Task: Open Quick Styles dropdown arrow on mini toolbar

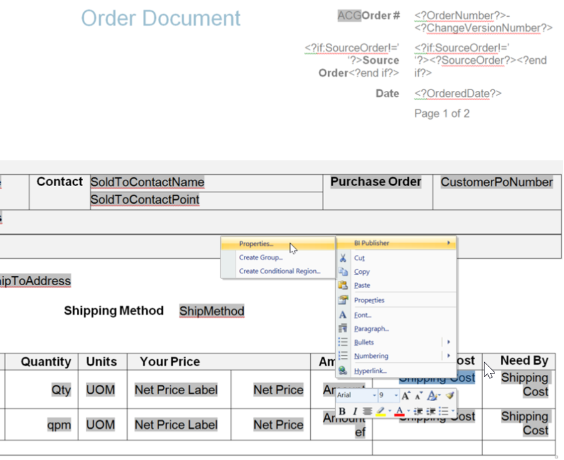Action: 439,396
